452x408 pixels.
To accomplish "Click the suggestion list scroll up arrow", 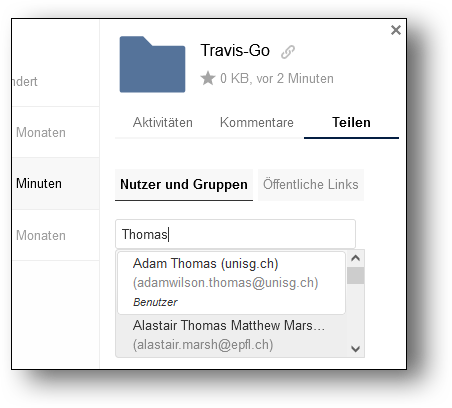I will click(355, 258).
